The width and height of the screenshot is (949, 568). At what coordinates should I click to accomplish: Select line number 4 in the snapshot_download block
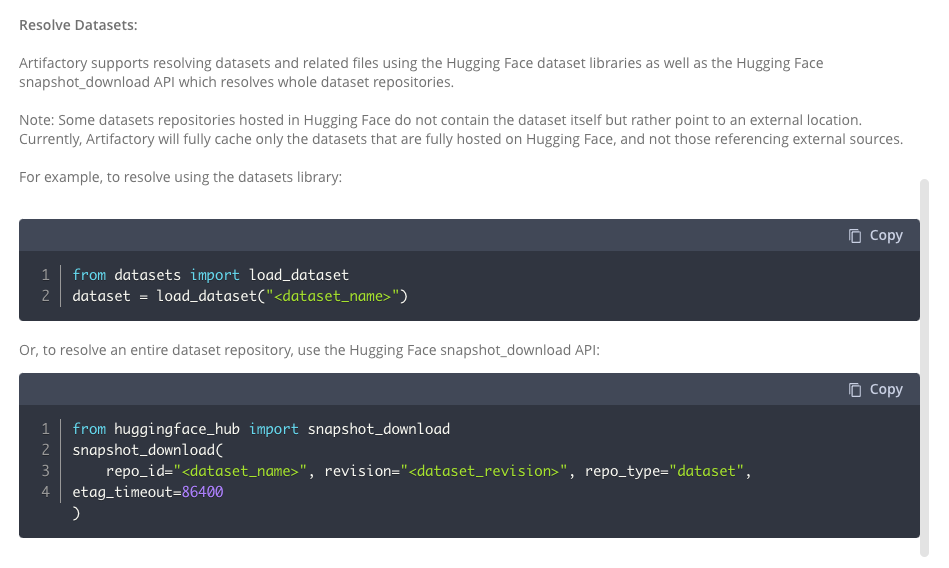tap(45, 492)
